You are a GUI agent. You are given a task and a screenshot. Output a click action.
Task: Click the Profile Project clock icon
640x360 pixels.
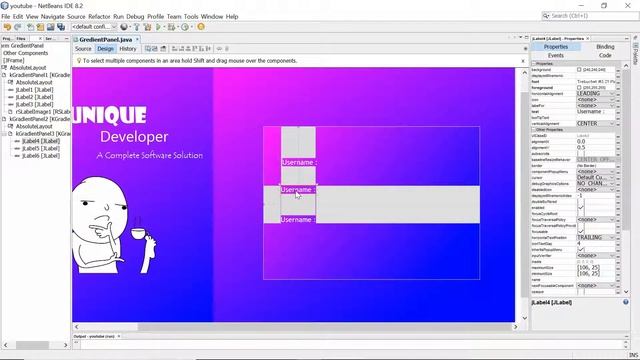click(185, 27)
